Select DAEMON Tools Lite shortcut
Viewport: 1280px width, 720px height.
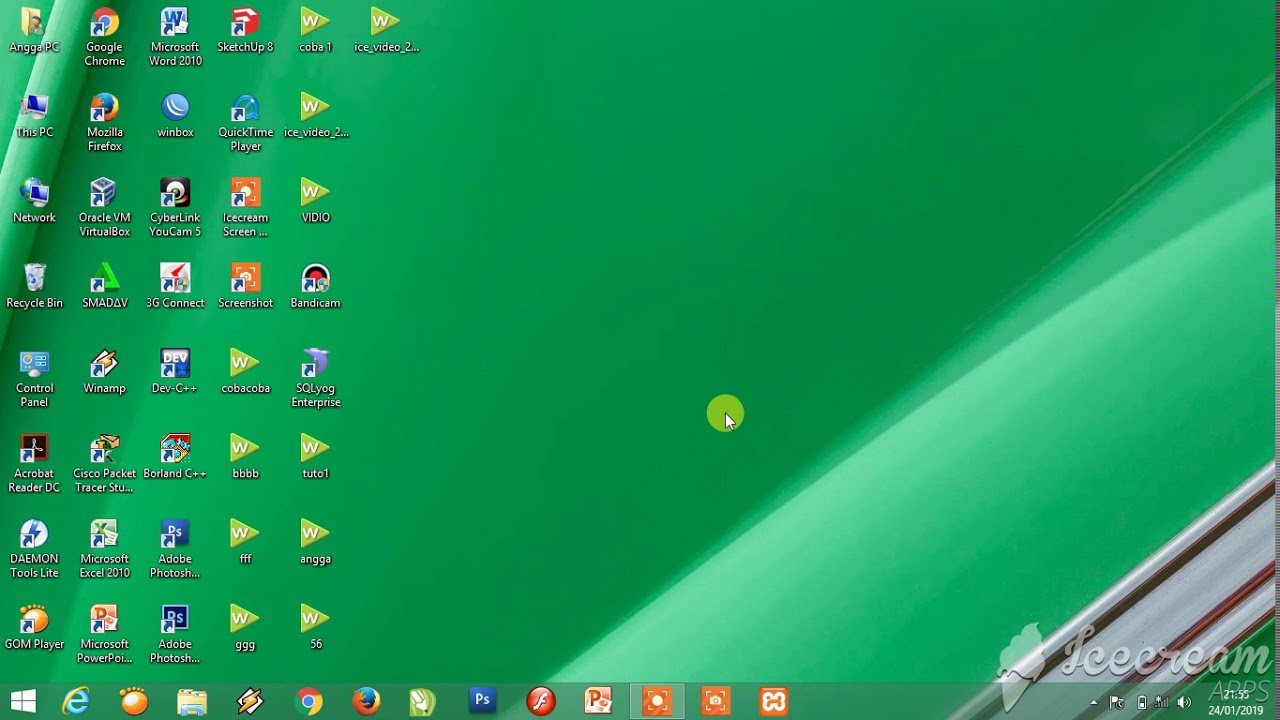point(34,549)
